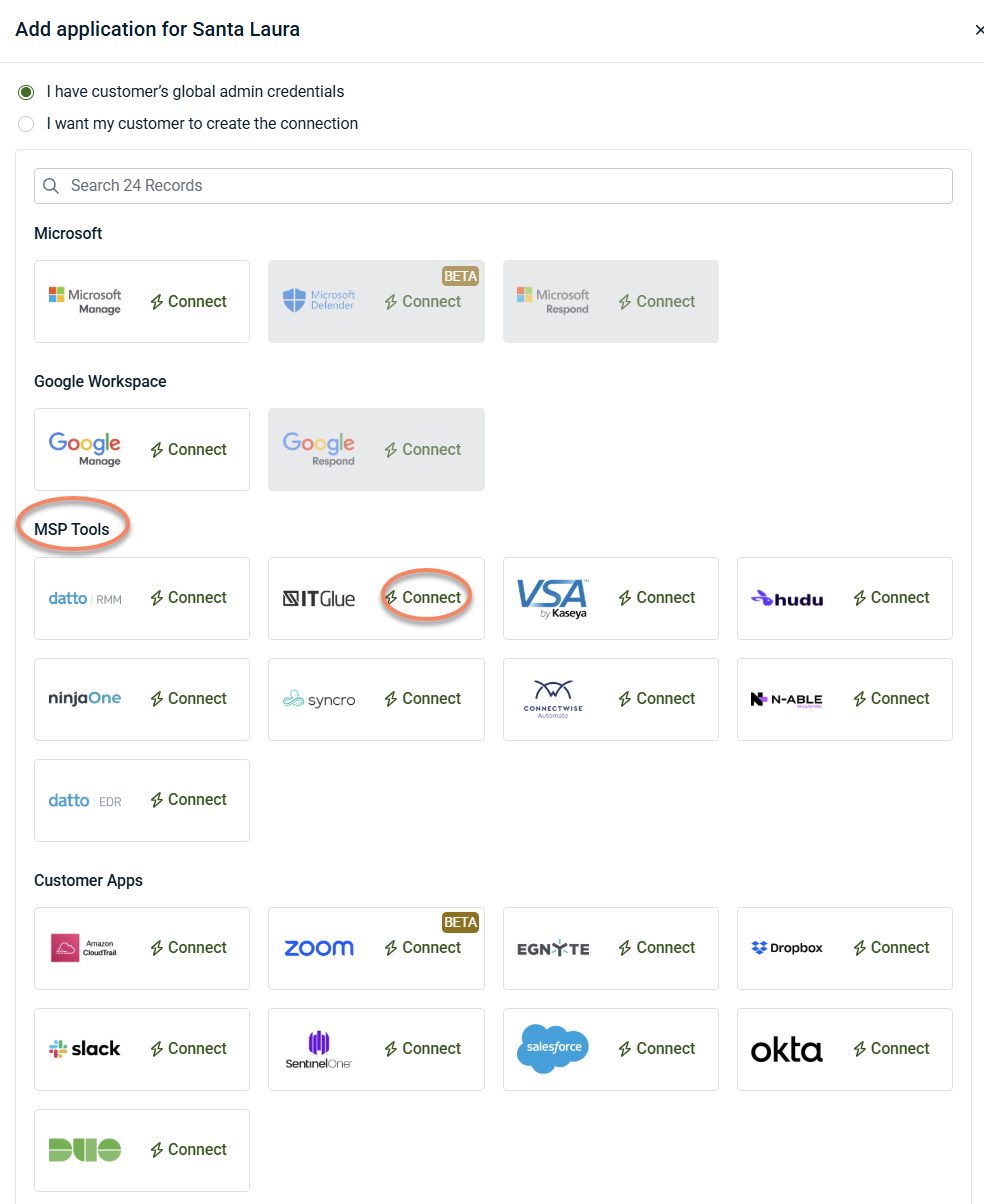Click the Slack logo icon
The height and width of the screenshot is (1204, 984).
(x=58, y=1049)
